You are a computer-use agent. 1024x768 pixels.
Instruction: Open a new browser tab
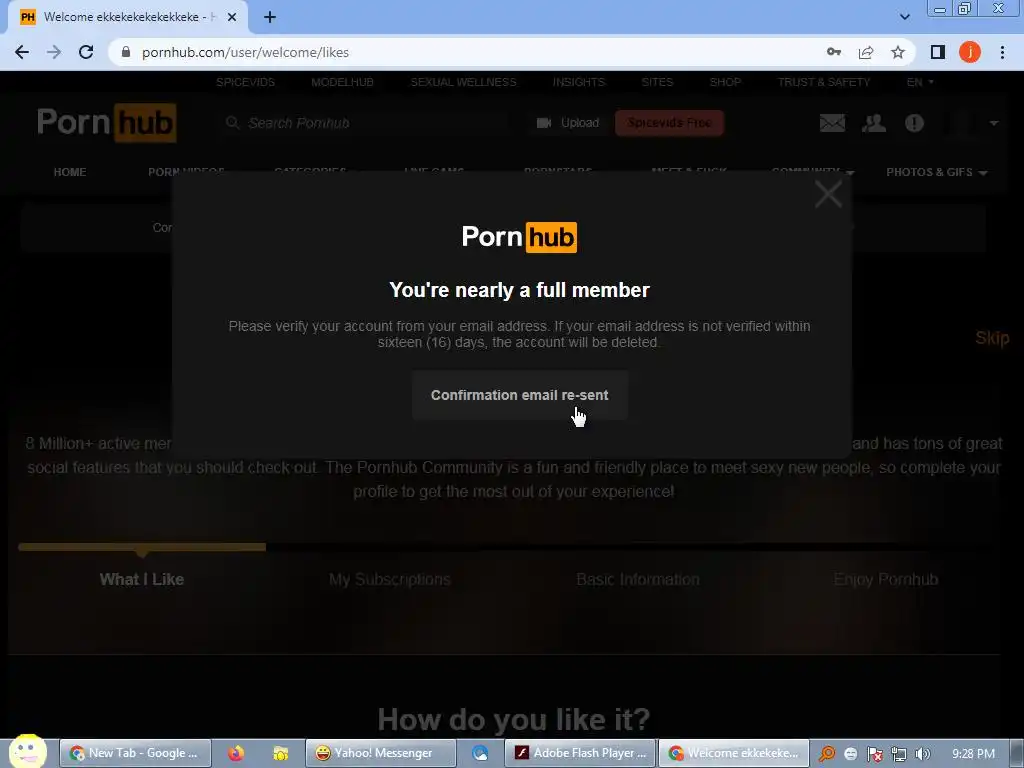point(270,17)
